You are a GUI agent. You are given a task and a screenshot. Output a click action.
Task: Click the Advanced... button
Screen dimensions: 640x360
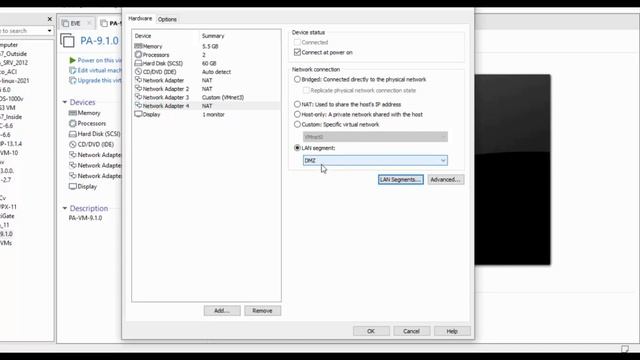click(x=445, y=180)
